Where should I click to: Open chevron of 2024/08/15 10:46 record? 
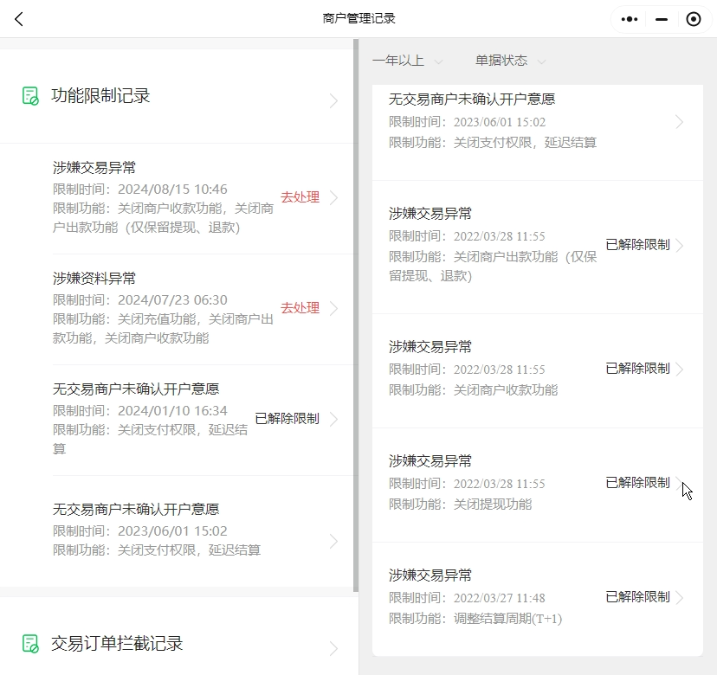334,198
